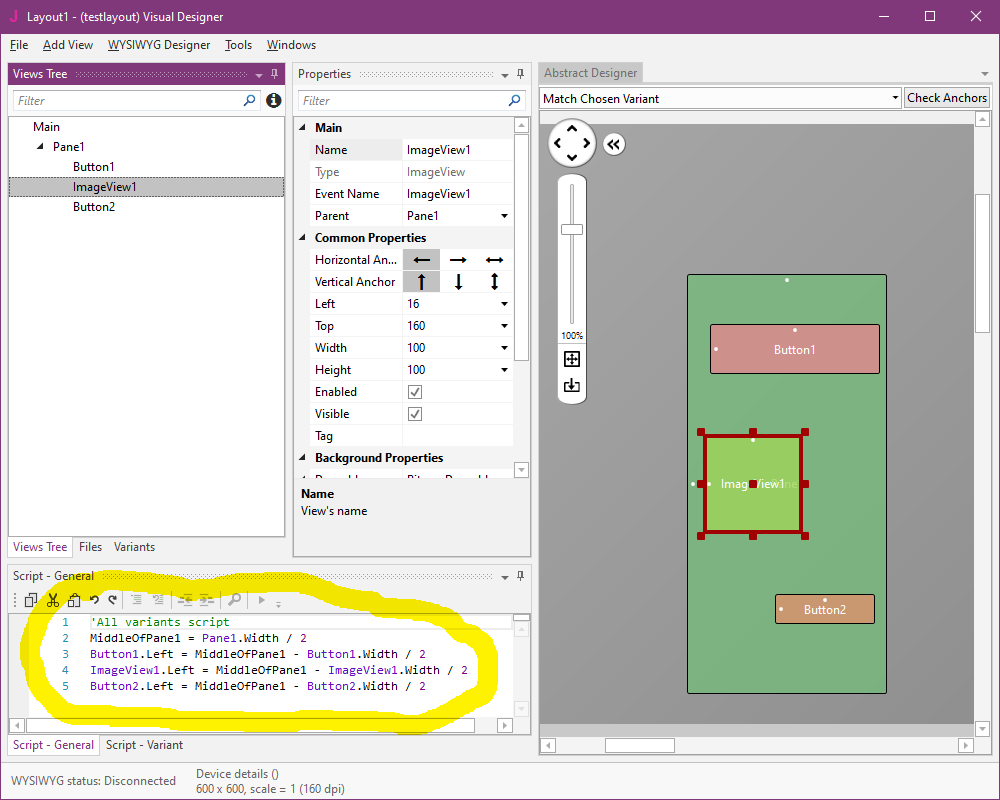Open the Height value dropdown

[504, 370]
